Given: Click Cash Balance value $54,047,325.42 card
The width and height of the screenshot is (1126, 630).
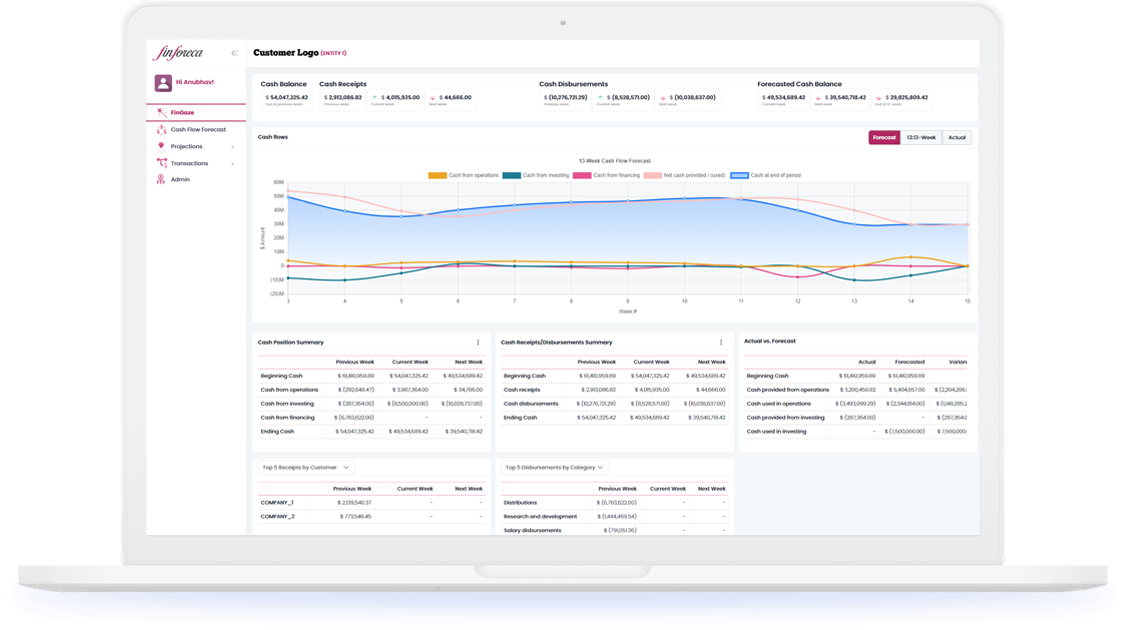Looking at the screenshot, I should tap(287, 99).
